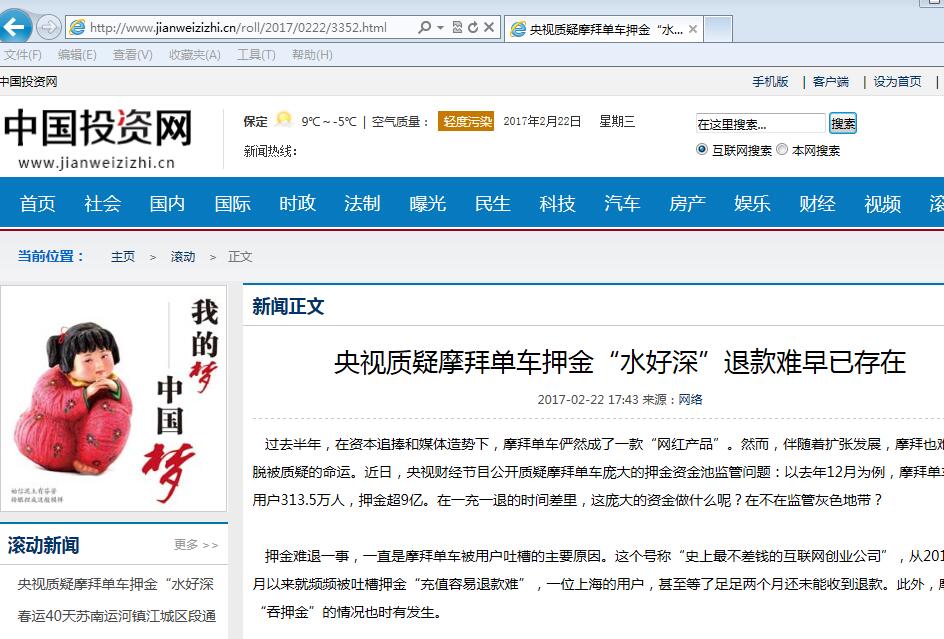Go forward with the browser Forward arrow
This screenshot has height=639, width=944.
[x=48, y=27]
